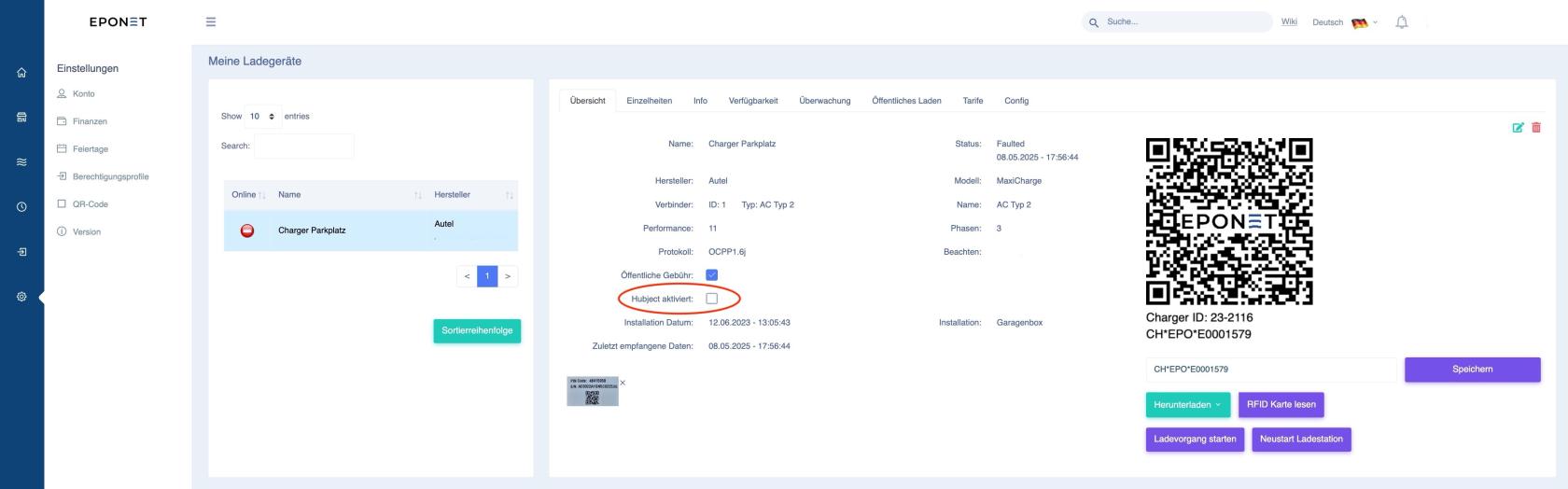Screen dimensions: 1568x489
Task: Sort table by Hersteller column
Action: 473,195
